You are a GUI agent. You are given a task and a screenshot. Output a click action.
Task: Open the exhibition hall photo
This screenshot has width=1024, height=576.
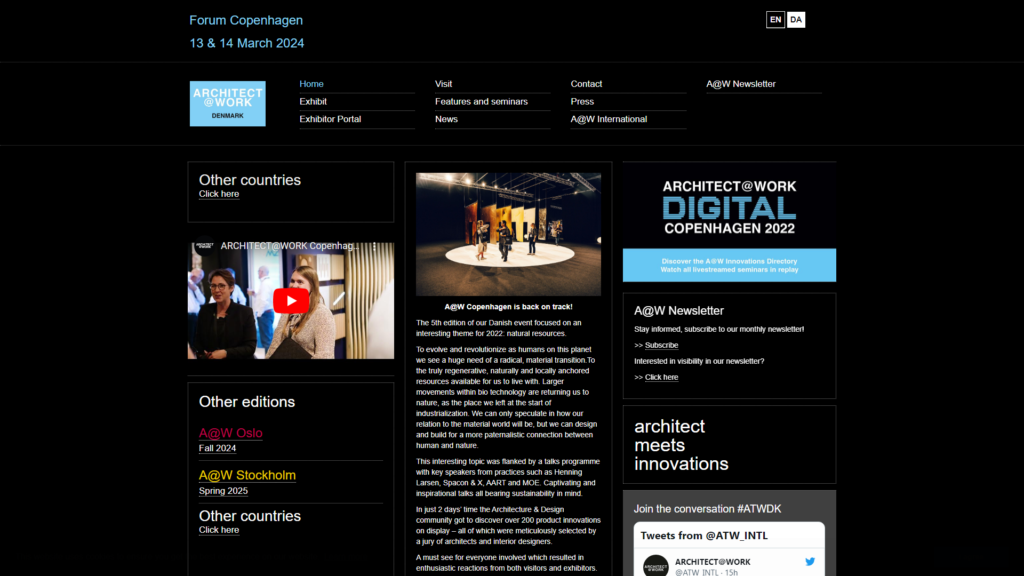(x=508, y=234)
